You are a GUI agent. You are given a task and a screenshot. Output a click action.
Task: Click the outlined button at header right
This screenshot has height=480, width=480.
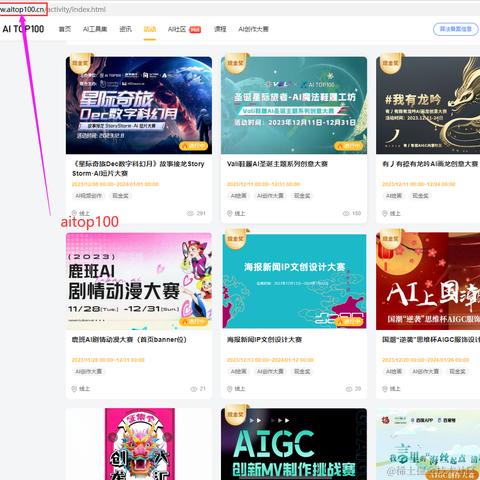pyautogui.click(x=455, y=29)
